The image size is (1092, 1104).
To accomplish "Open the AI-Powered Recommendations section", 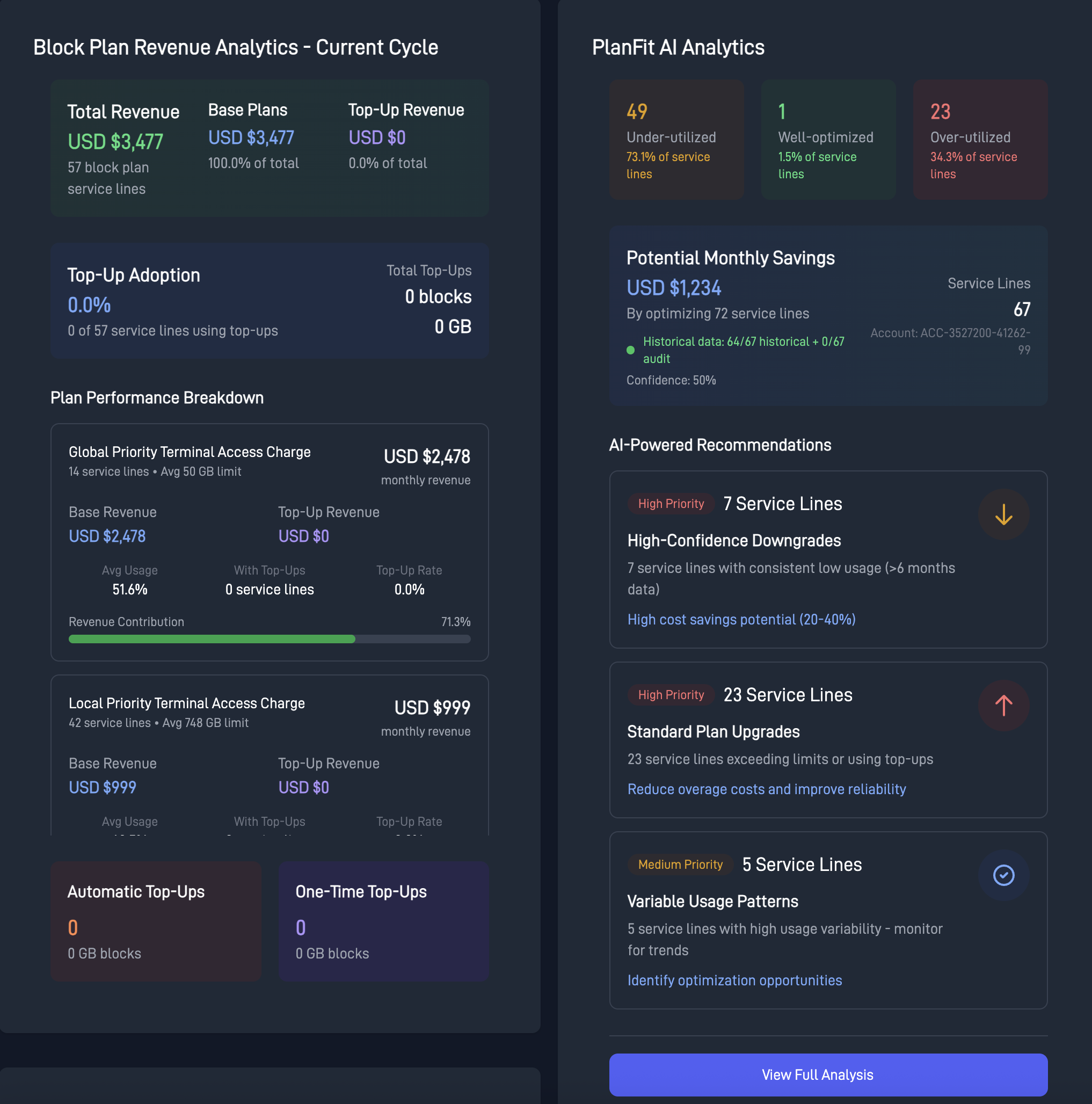I will 720,445.
